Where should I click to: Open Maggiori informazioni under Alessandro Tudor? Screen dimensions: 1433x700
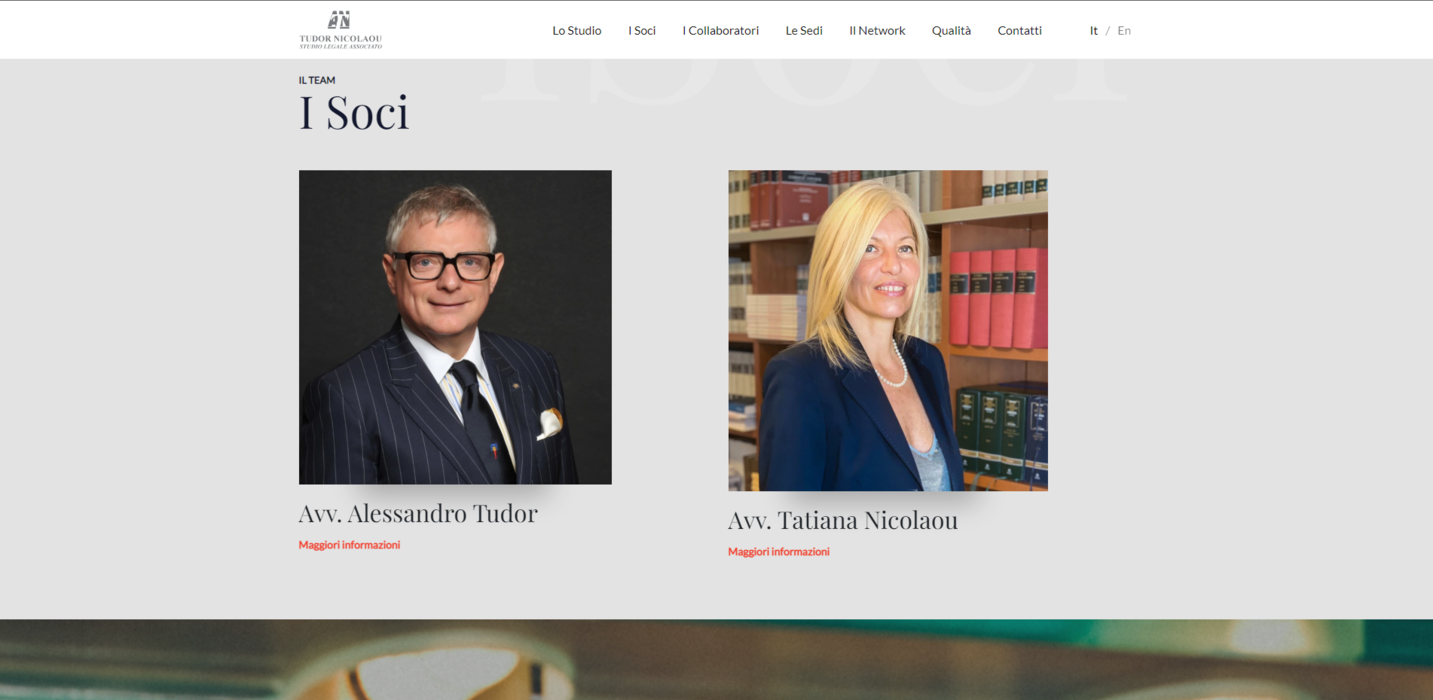coord(349,545)
